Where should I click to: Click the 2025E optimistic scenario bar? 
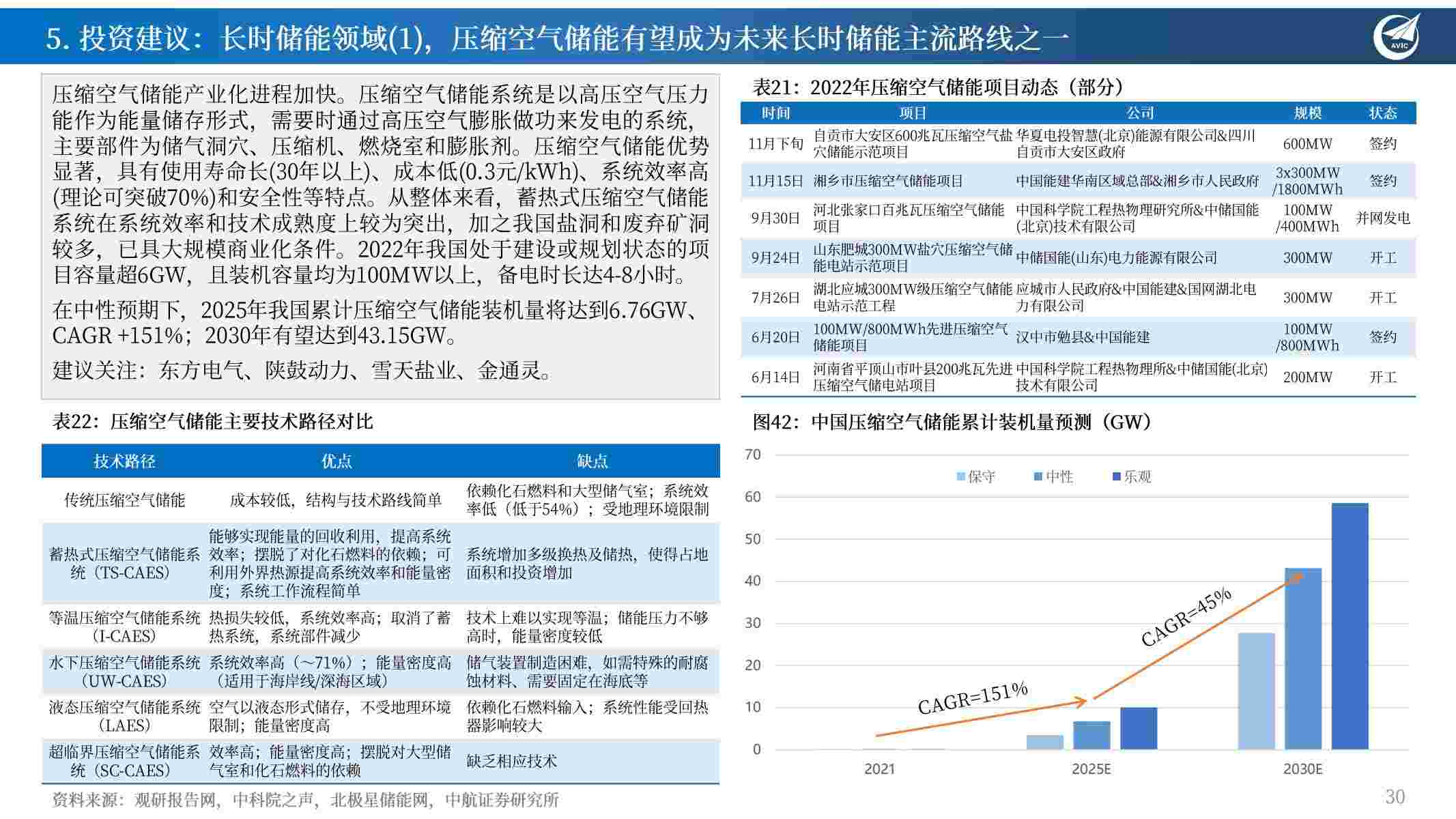(x=1139, y=728)
